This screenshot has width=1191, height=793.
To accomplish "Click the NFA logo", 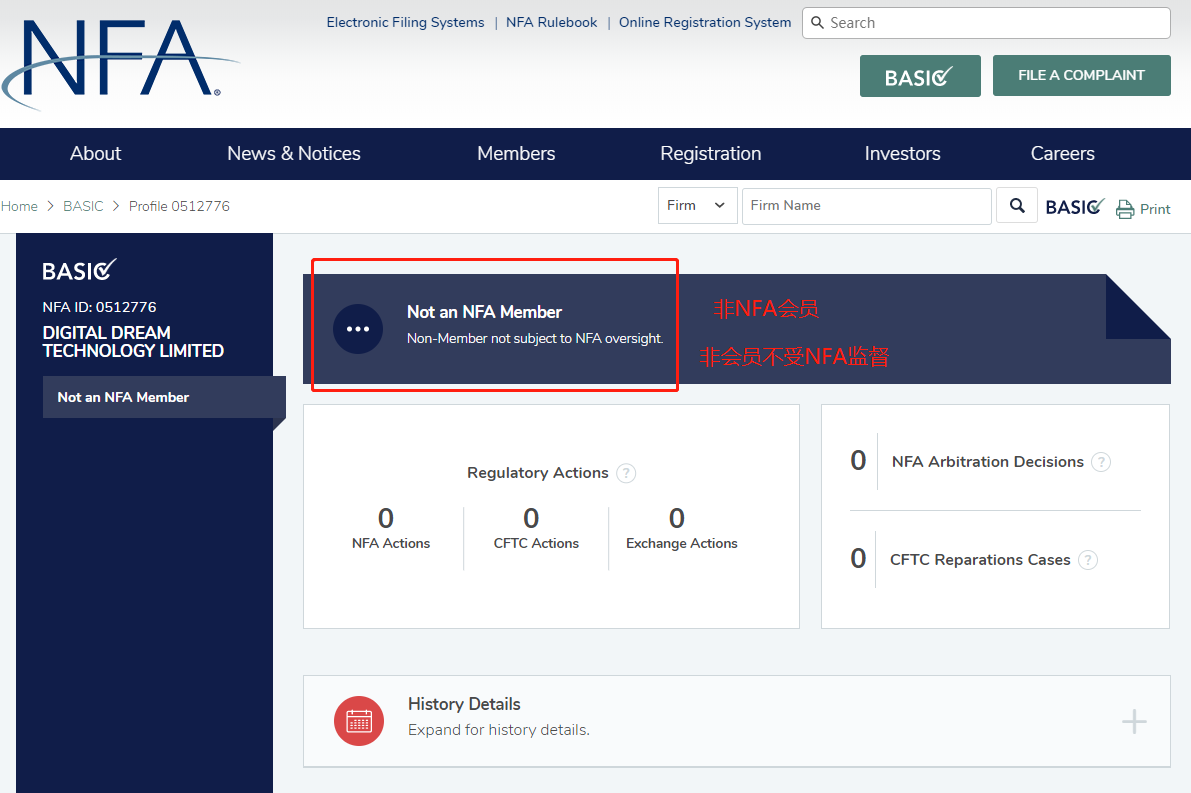I will [120, 64].
